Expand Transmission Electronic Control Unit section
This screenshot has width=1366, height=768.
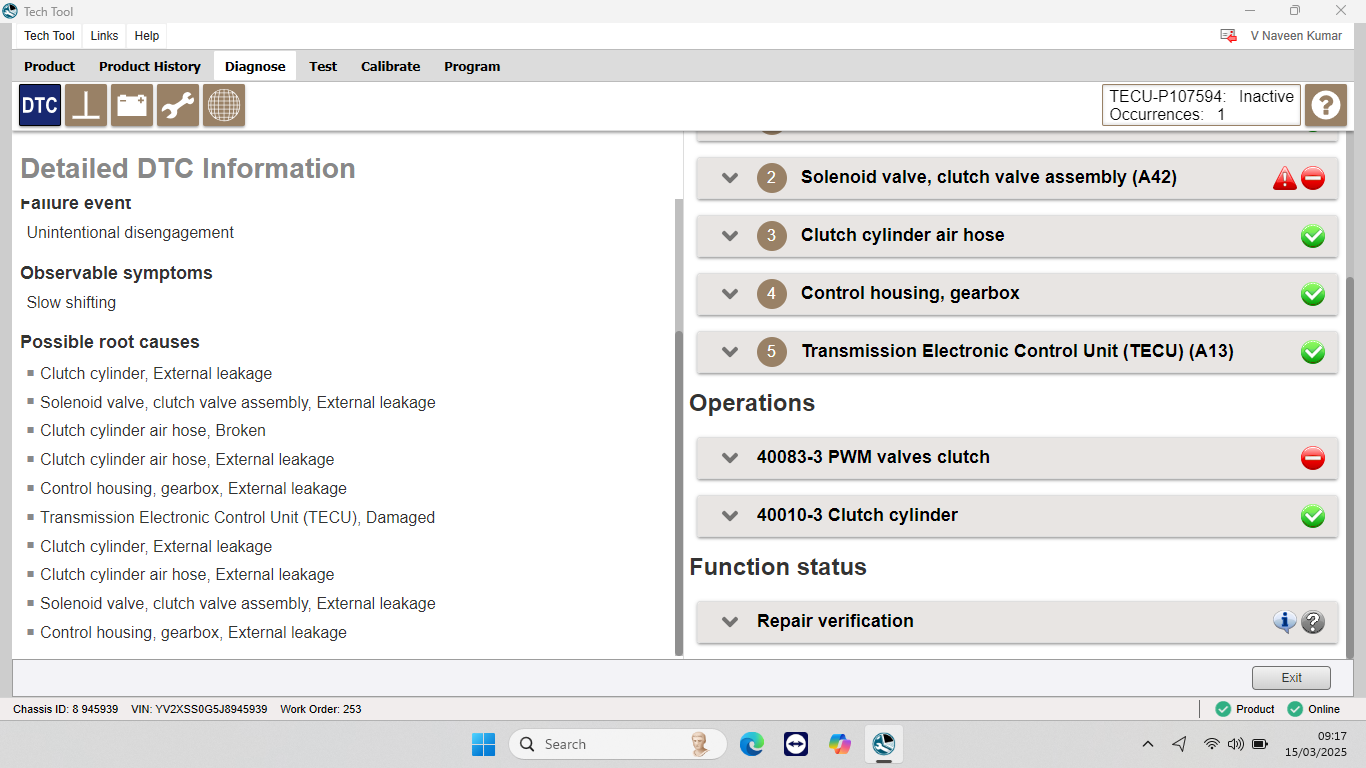click(730, 352)
